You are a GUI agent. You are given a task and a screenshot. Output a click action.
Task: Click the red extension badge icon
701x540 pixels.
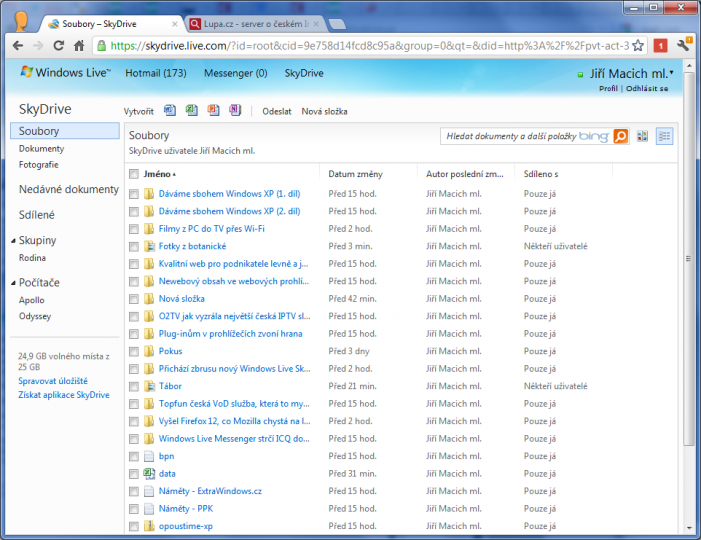[x=660, y=46]
